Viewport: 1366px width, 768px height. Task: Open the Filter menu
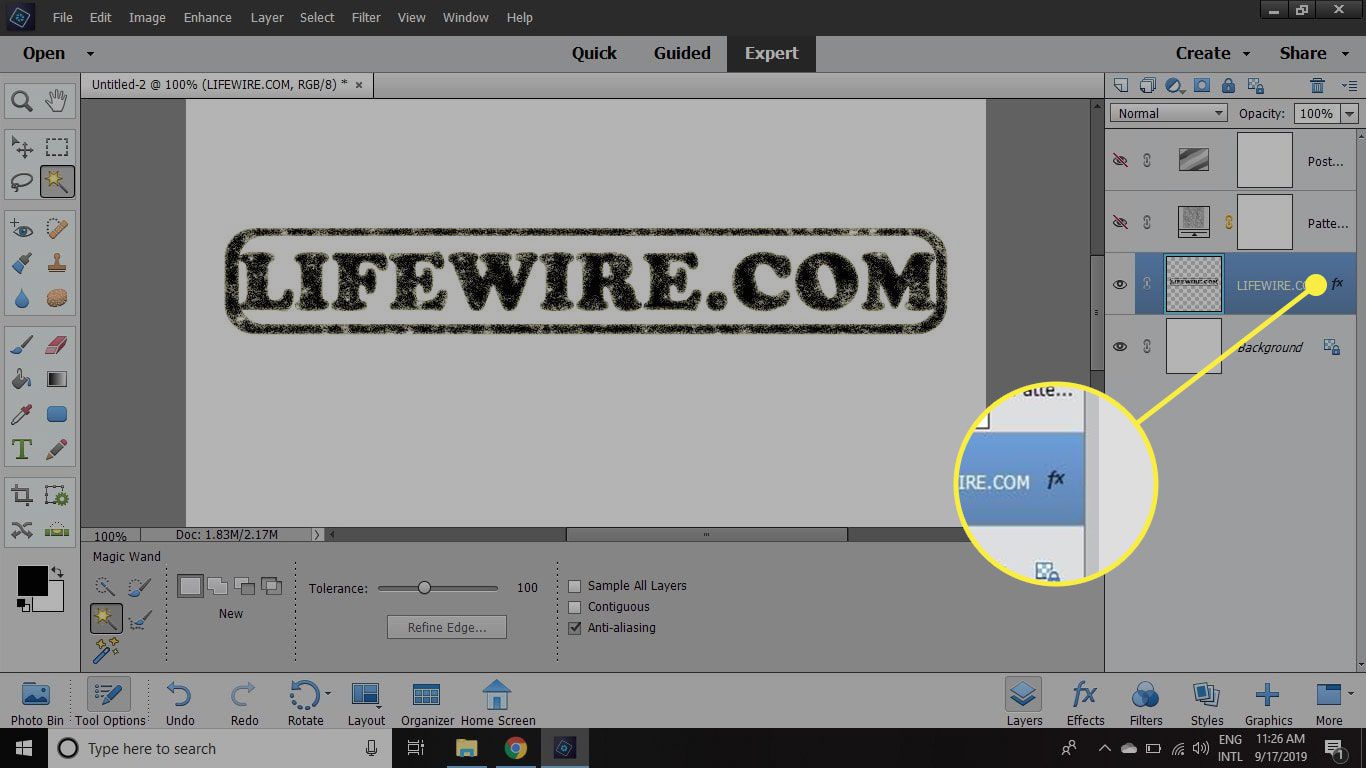click(366, 17)
